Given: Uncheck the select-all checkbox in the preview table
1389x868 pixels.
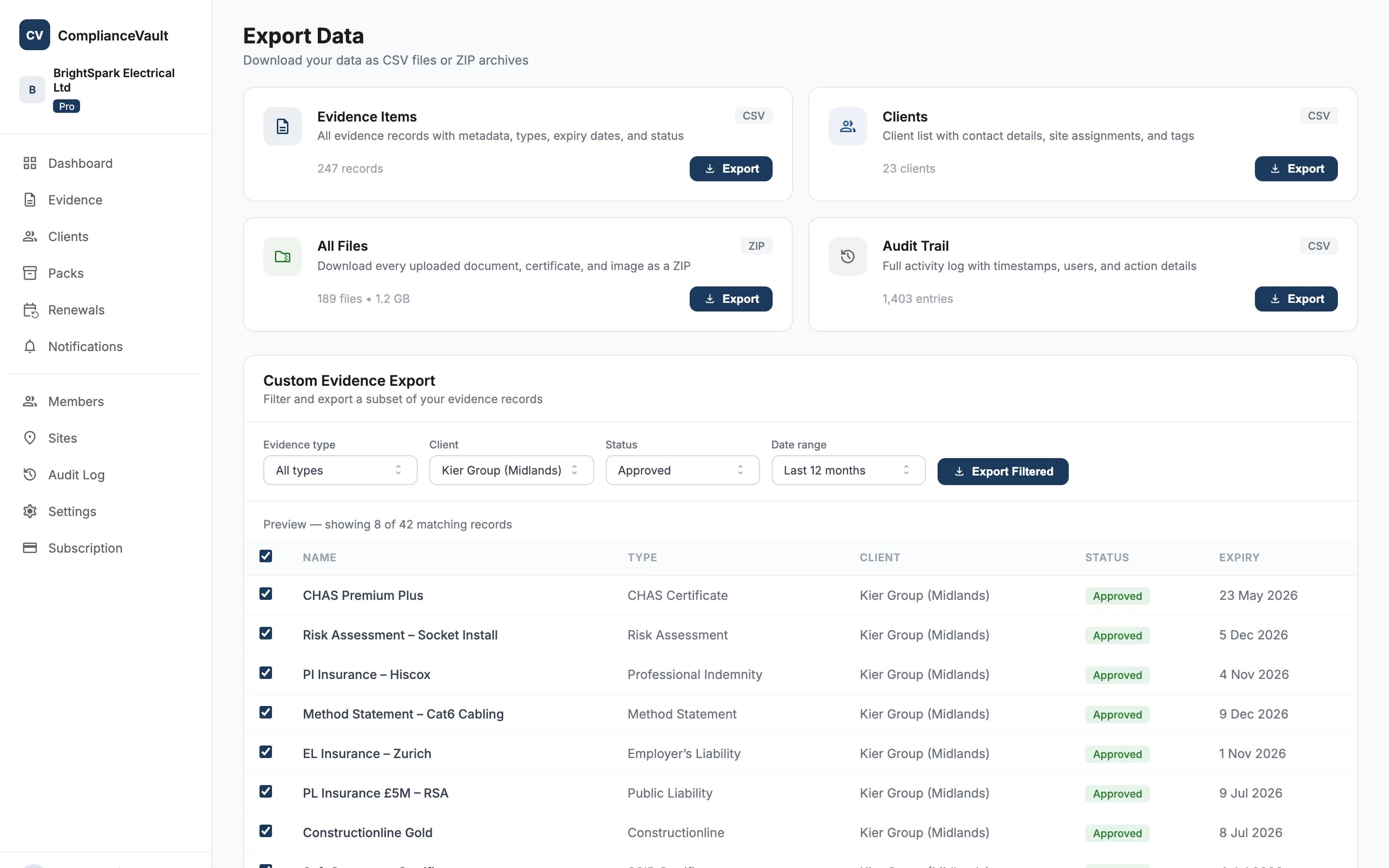Looking at the screenshot, I should coord(266,556).
